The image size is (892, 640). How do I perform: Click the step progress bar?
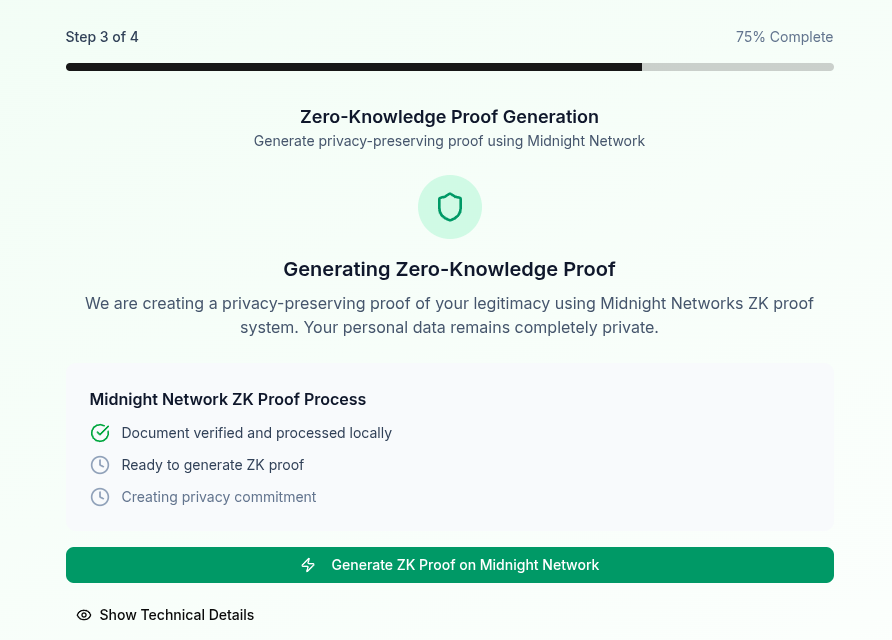[x=449, y=67]
